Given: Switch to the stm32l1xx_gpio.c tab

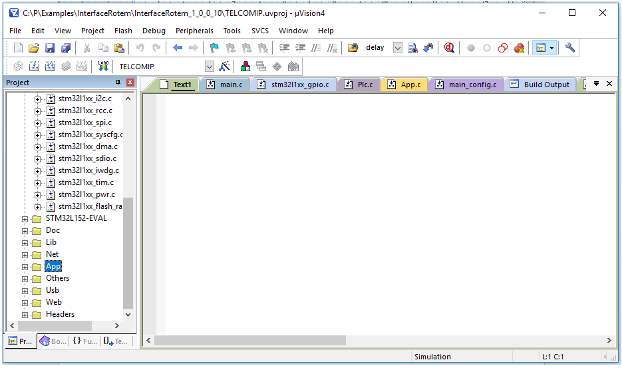Looking at the screenshot, I should click(294, 84).
